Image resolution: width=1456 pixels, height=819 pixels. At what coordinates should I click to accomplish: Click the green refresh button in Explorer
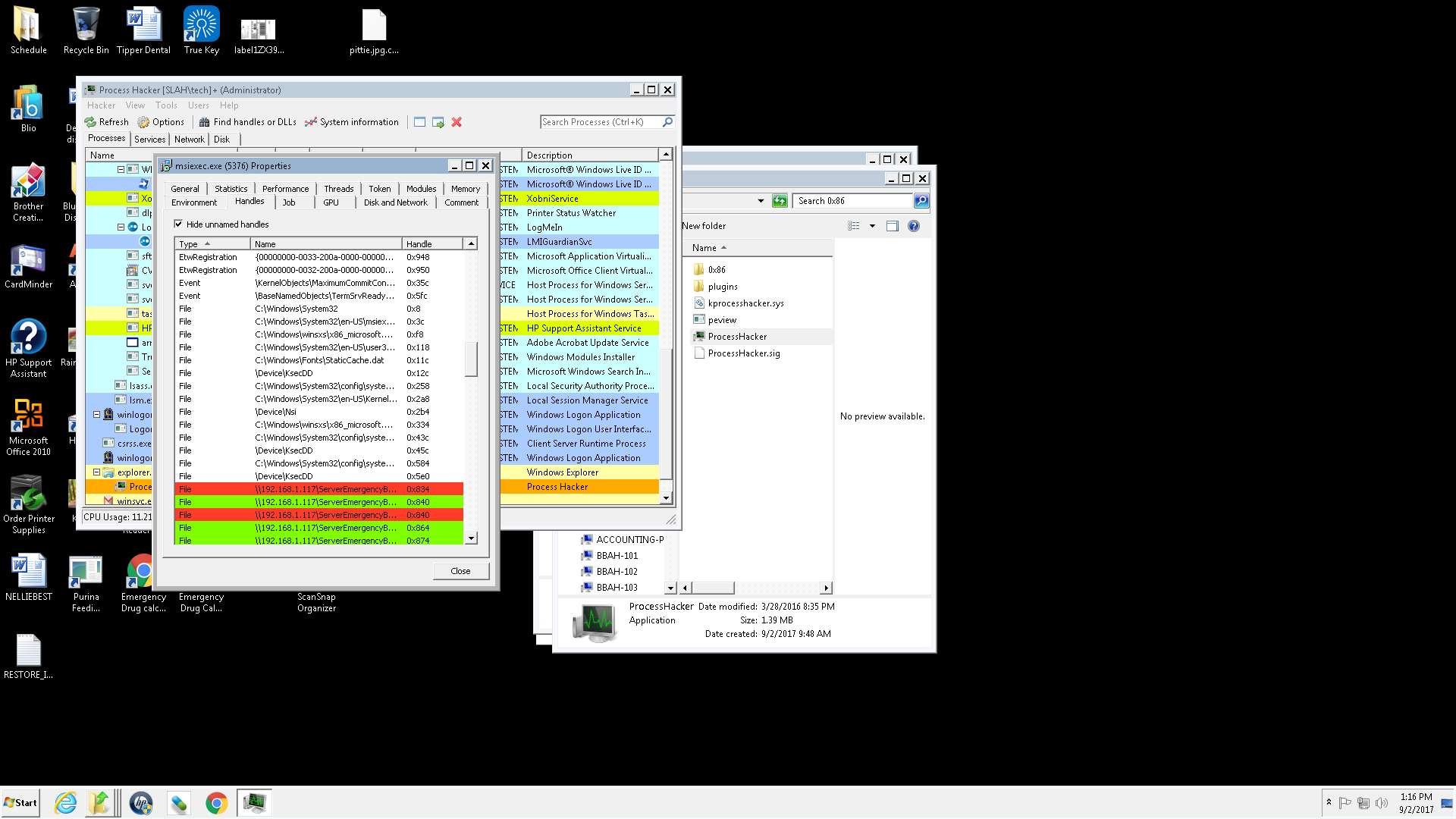780,201
